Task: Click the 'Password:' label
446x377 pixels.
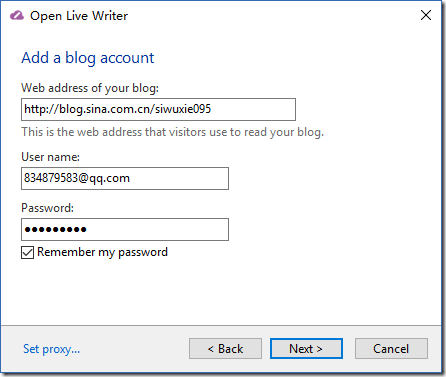Action: click(48, 208)
